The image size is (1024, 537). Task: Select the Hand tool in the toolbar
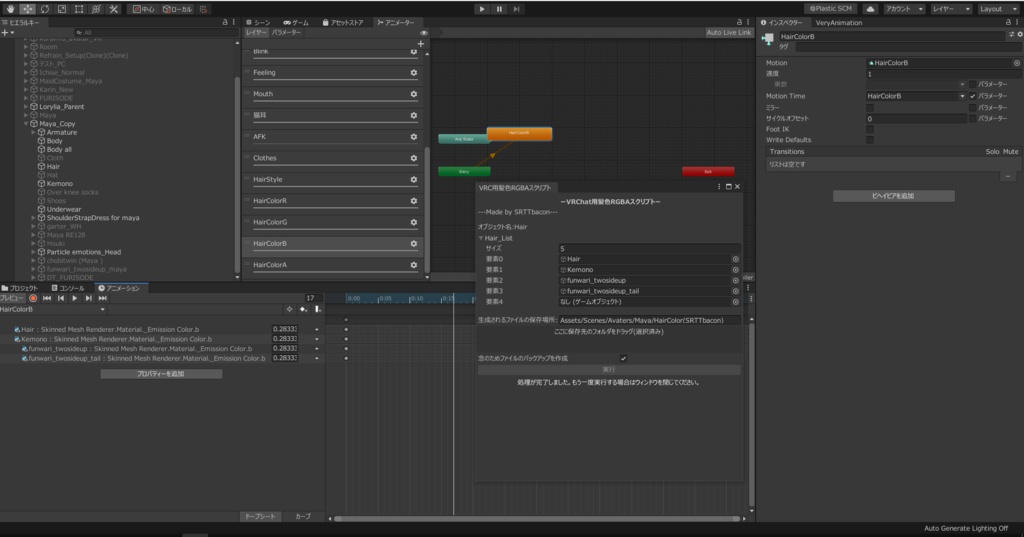coord(10,9)
